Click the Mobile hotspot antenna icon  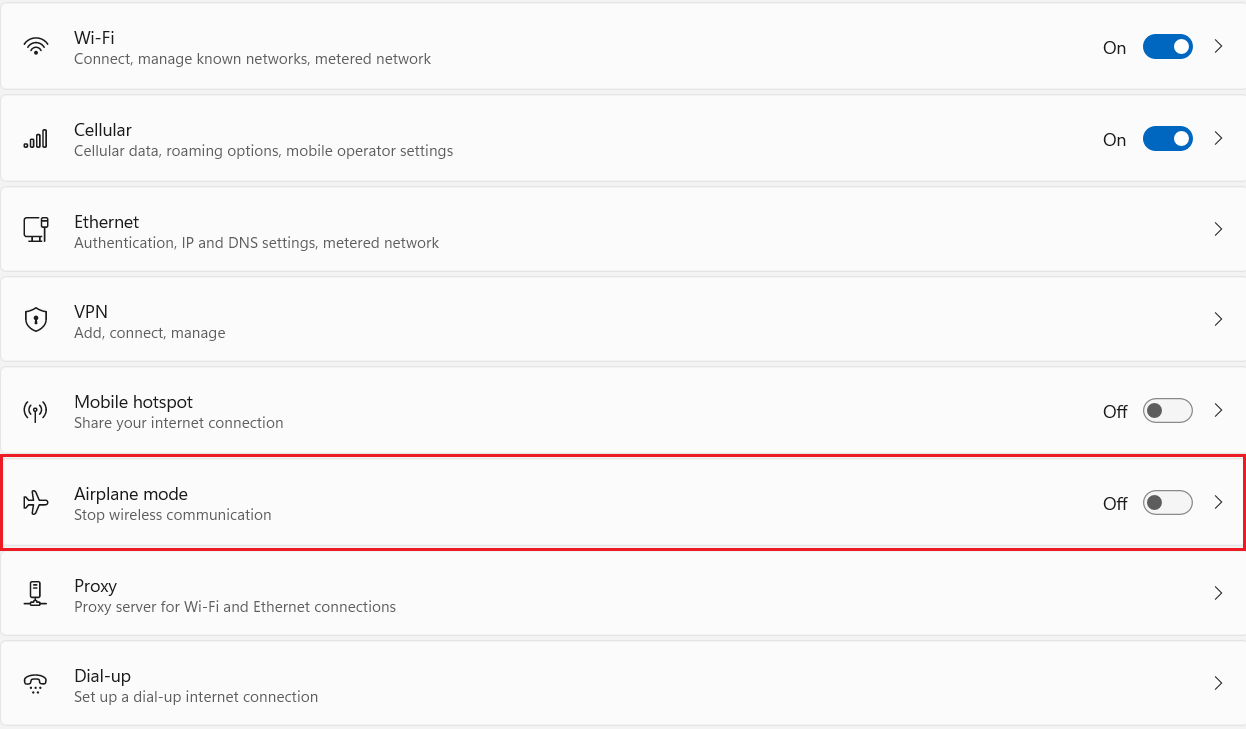(36, 411)
